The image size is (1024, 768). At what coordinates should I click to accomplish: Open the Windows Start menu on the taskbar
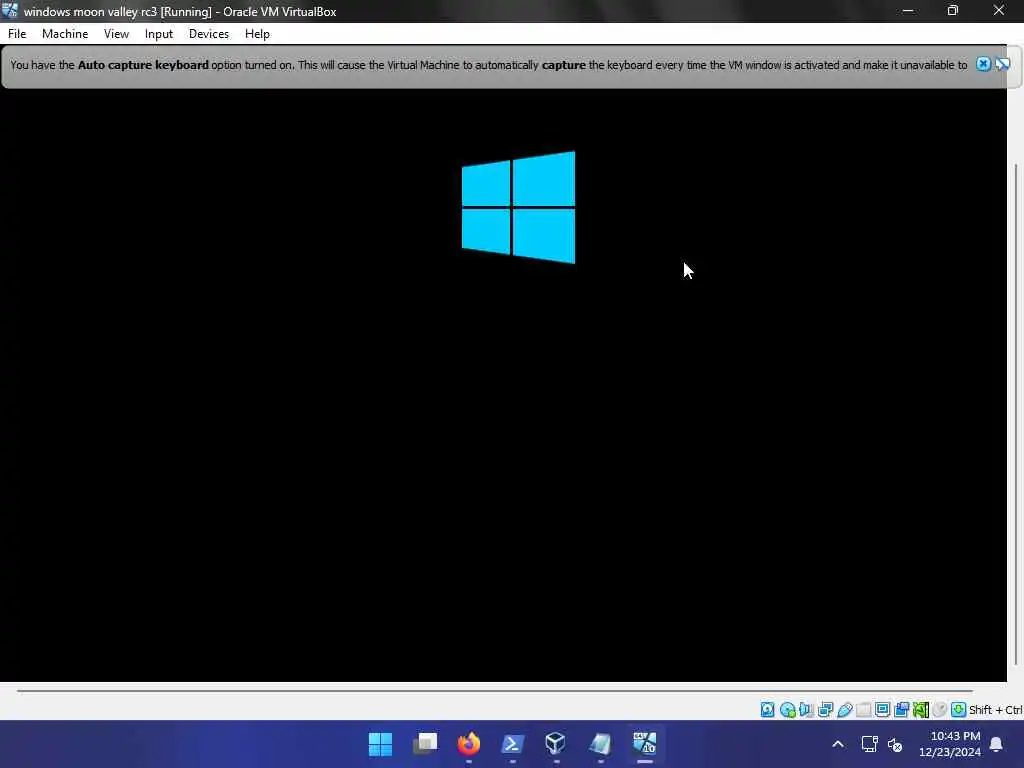pyautogui.click(x=380, y=744)
